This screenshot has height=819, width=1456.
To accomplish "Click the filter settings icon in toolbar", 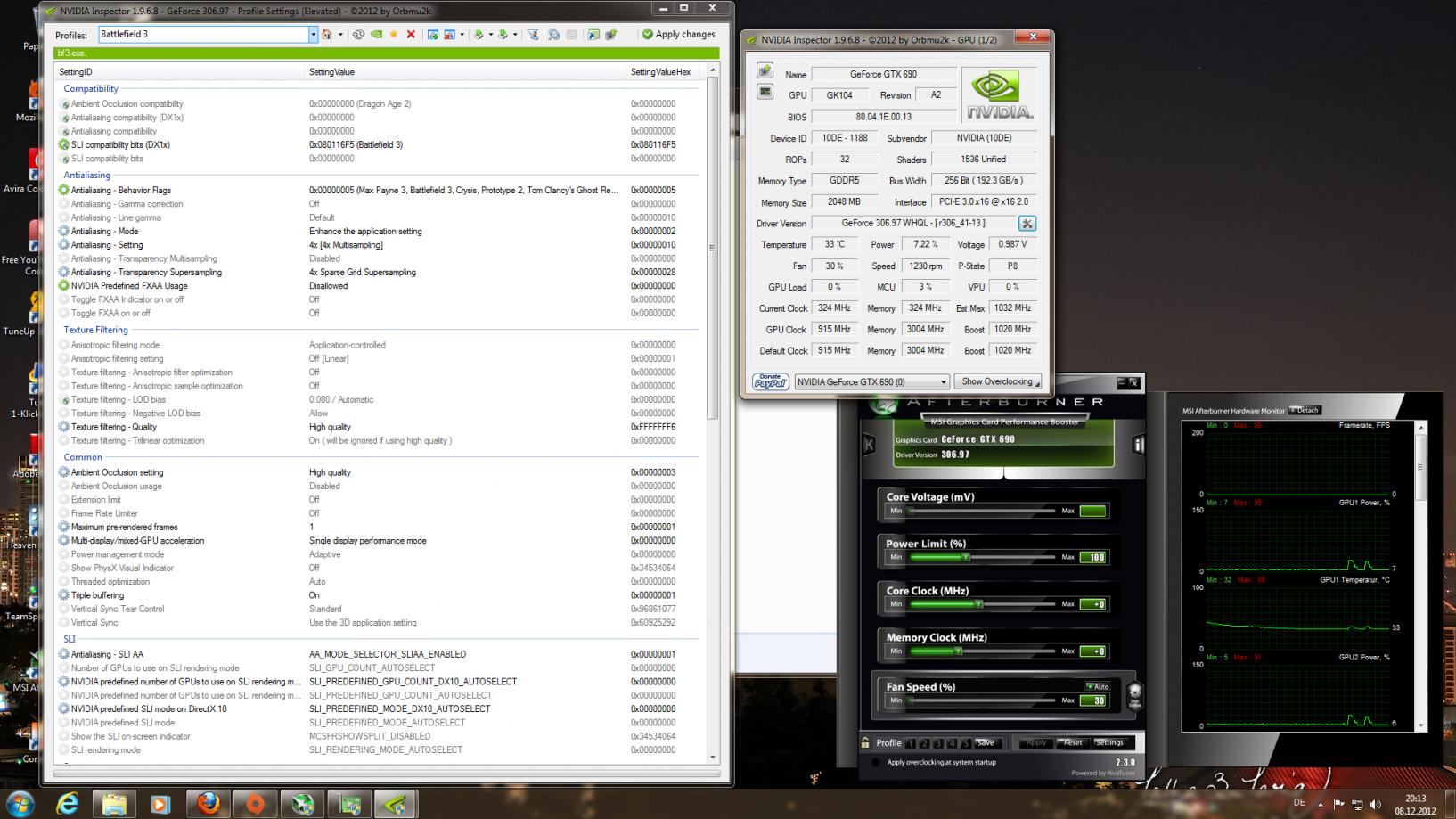I will [x=533, y=35].
